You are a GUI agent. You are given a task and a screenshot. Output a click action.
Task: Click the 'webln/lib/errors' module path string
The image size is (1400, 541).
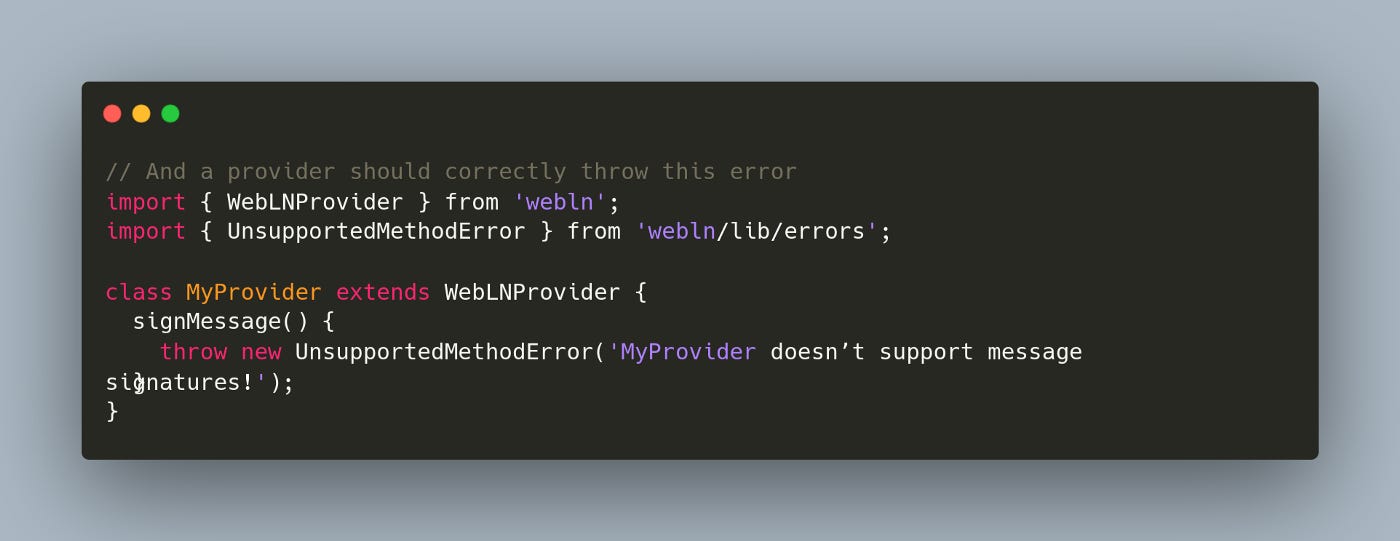[x=757, y=232]
